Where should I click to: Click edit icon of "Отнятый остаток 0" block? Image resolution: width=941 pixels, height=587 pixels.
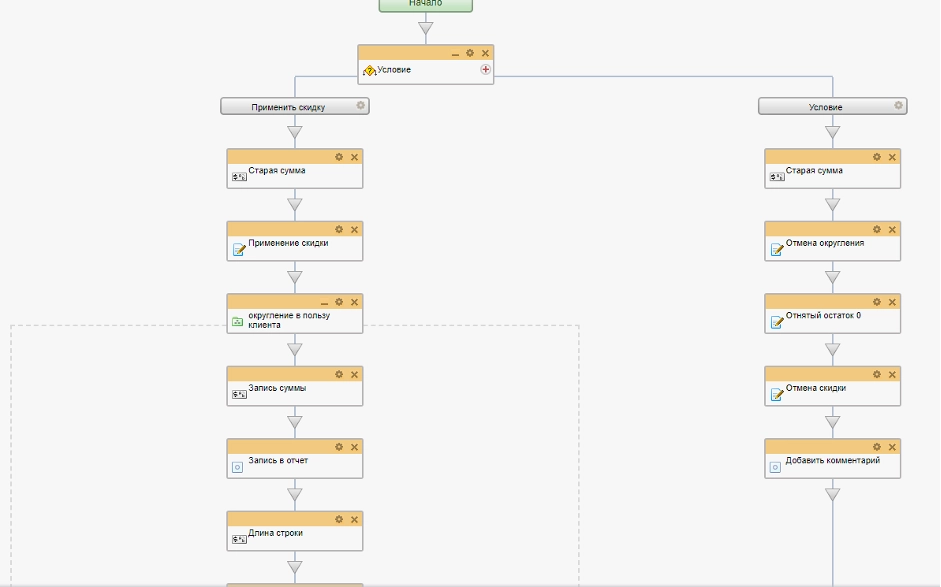776,322
